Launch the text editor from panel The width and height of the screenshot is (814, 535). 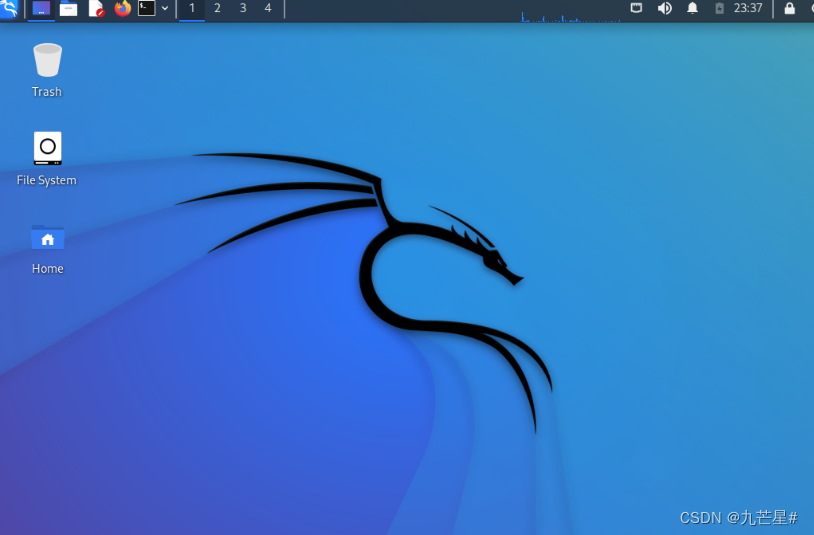(96, 9)
